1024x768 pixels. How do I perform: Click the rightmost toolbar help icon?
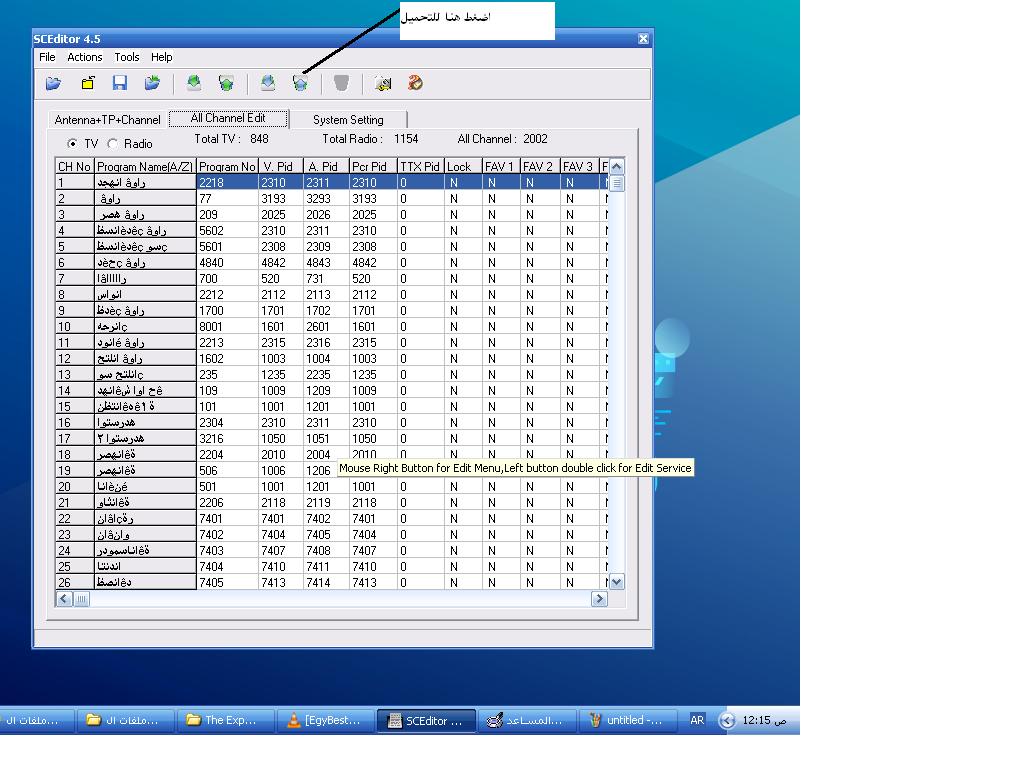pyautogui.click(x=415, y=84)
